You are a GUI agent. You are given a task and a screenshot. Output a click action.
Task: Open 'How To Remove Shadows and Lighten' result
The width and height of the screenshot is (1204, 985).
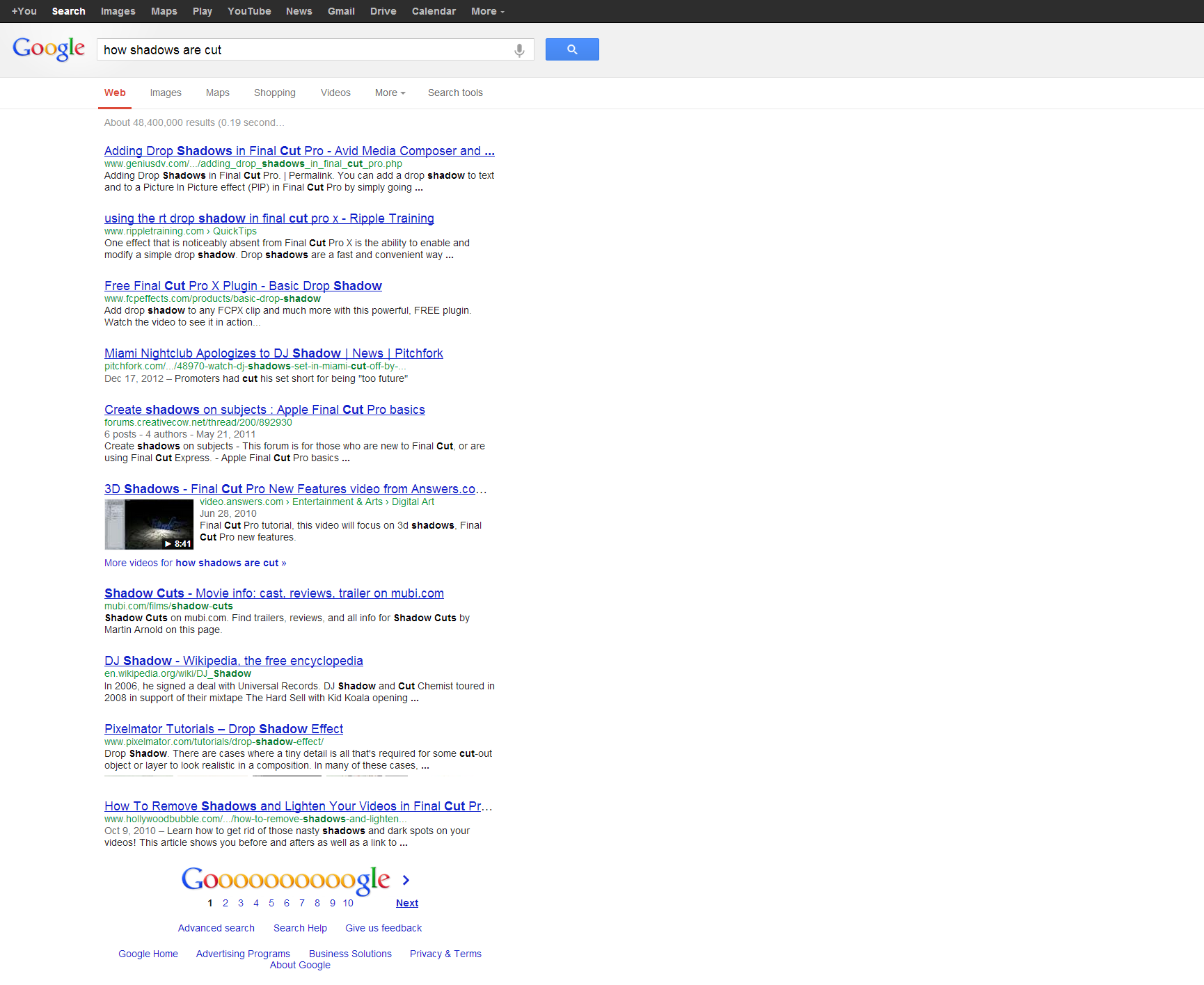coord(299,806)
